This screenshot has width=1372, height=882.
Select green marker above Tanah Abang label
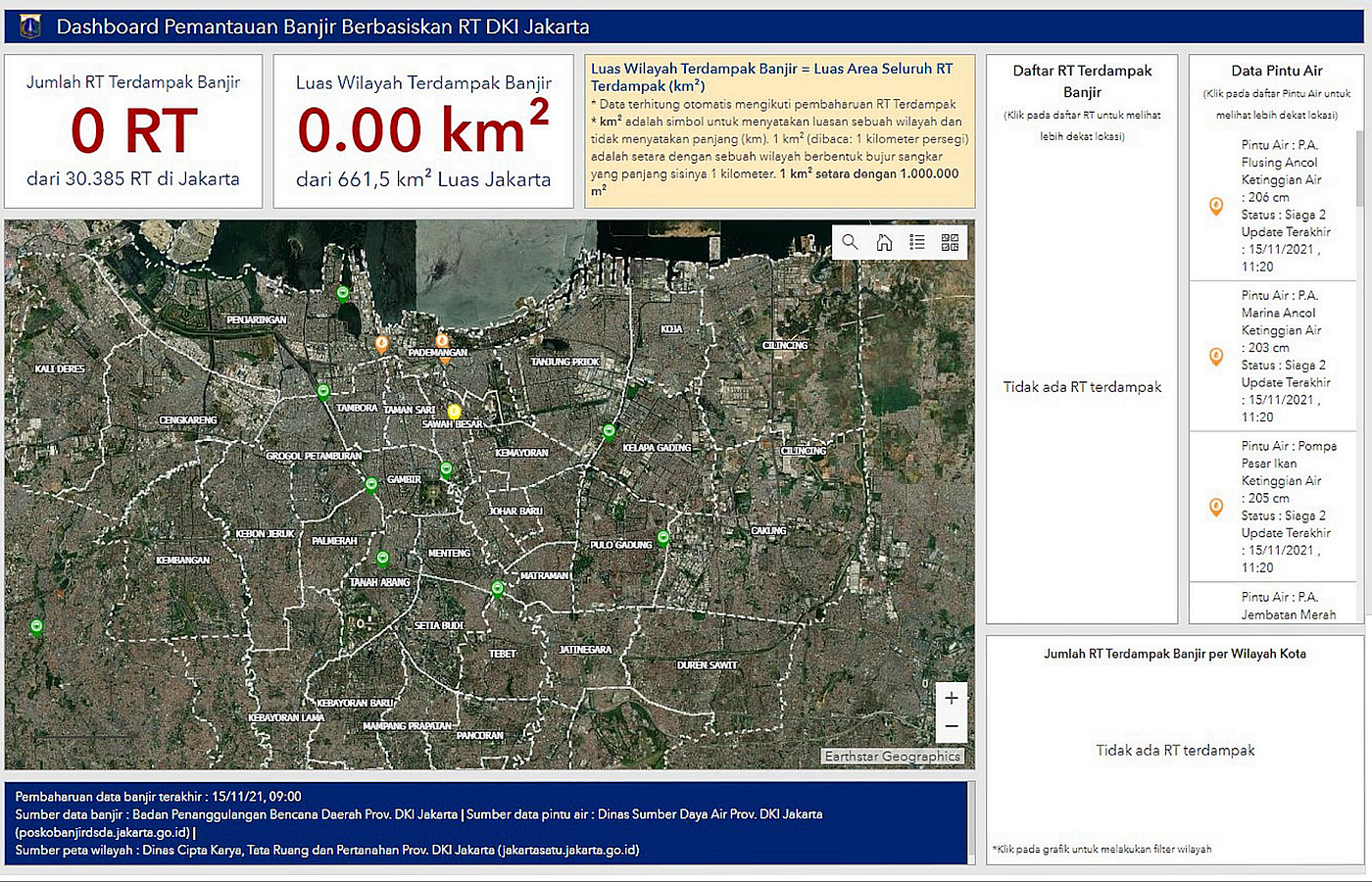click(383, 560)
